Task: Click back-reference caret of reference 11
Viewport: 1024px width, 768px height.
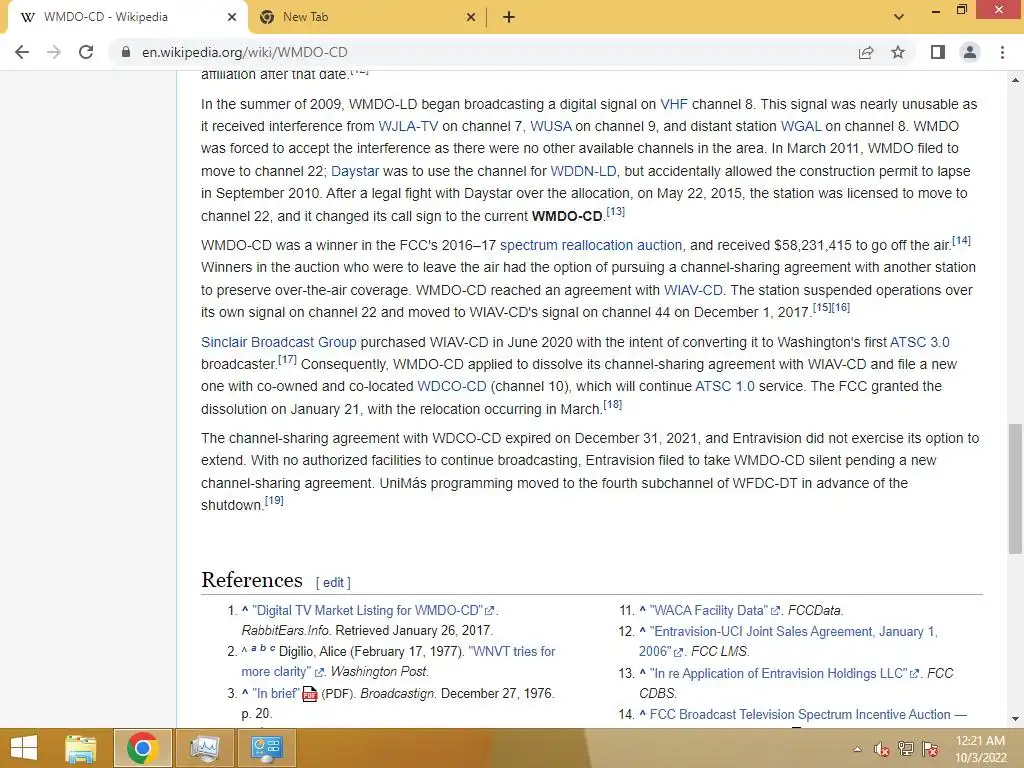Action: tap(643, 609)
